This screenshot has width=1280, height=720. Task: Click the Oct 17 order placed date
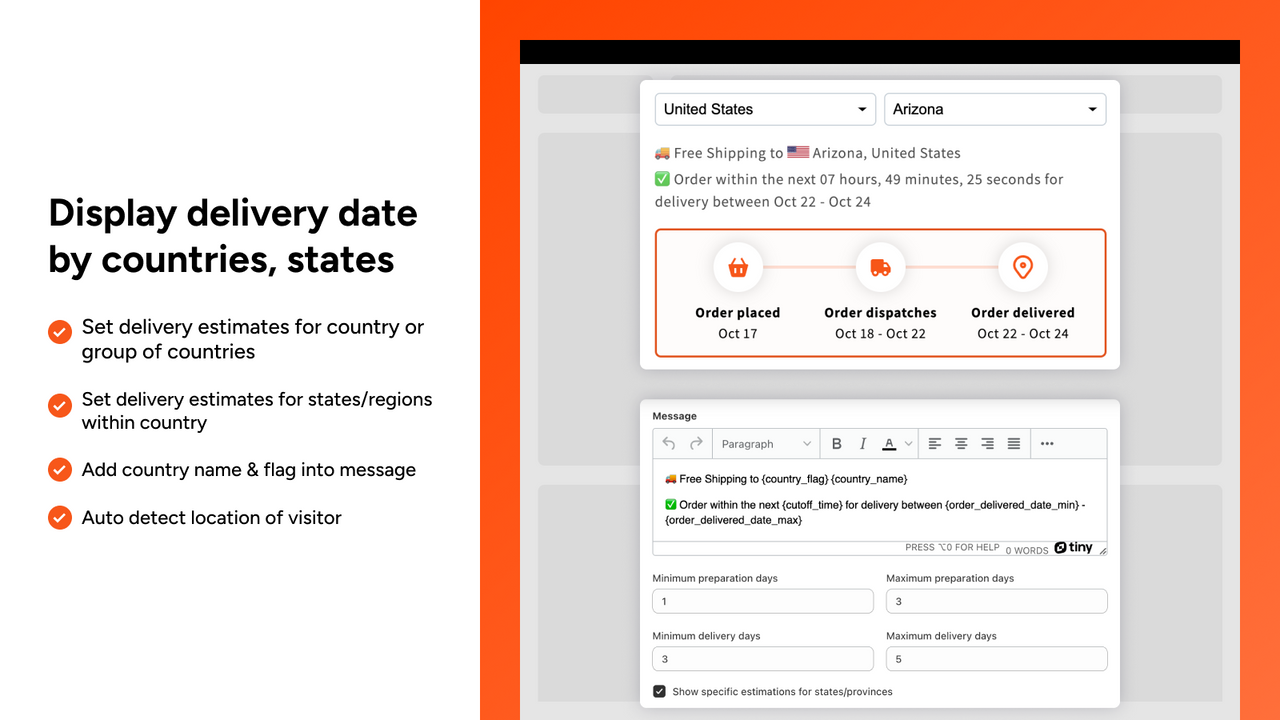(738, 333)
